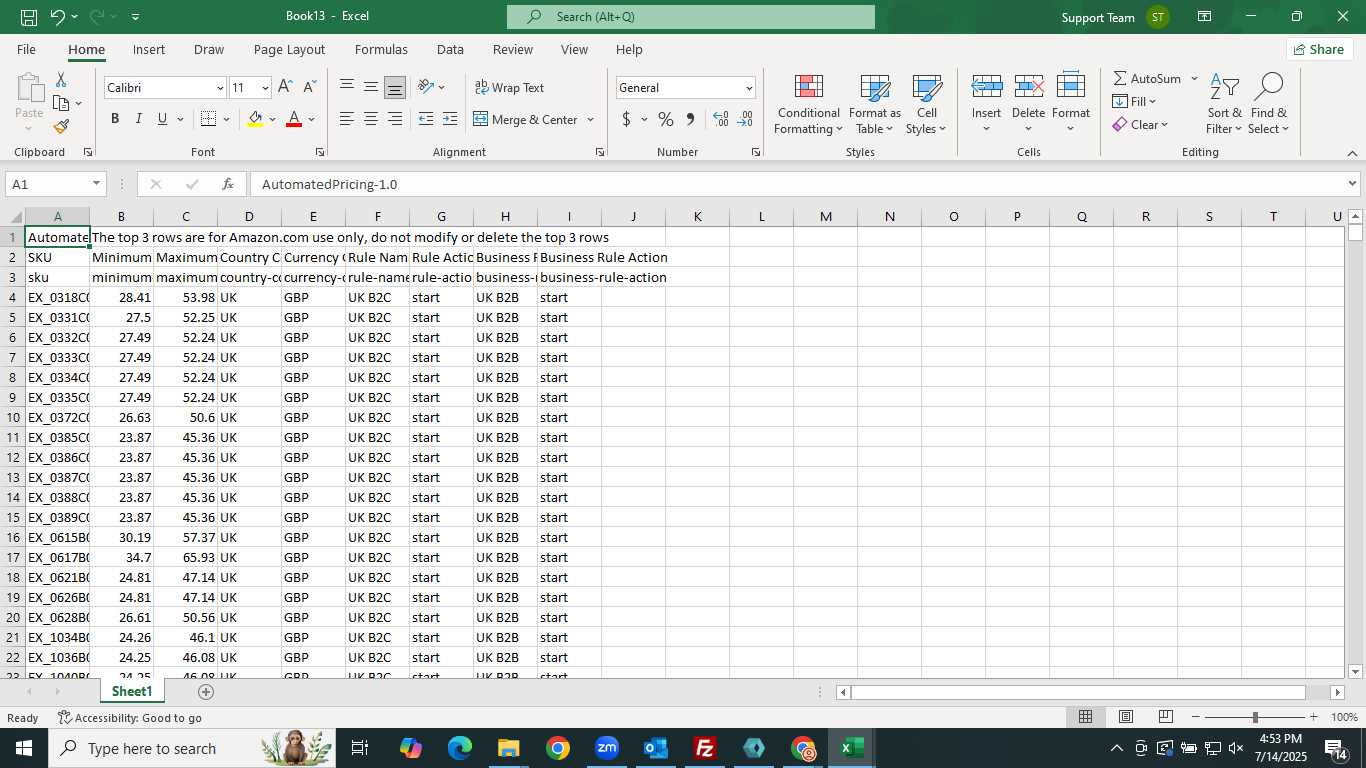Click Format cells icon
1366x768 pixels.
coord(1071,87)
